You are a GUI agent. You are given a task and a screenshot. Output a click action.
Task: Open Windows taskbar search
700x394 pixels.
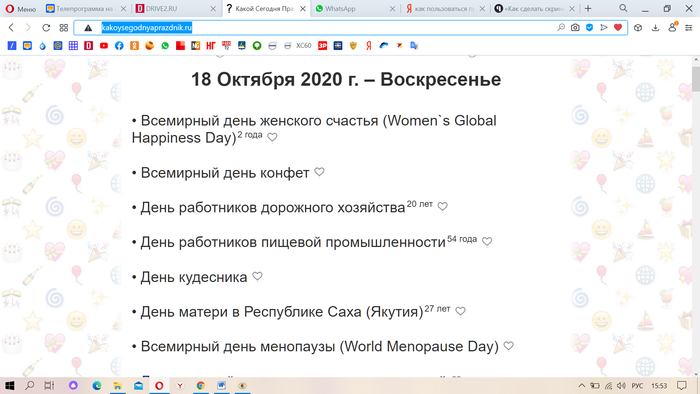29,386
